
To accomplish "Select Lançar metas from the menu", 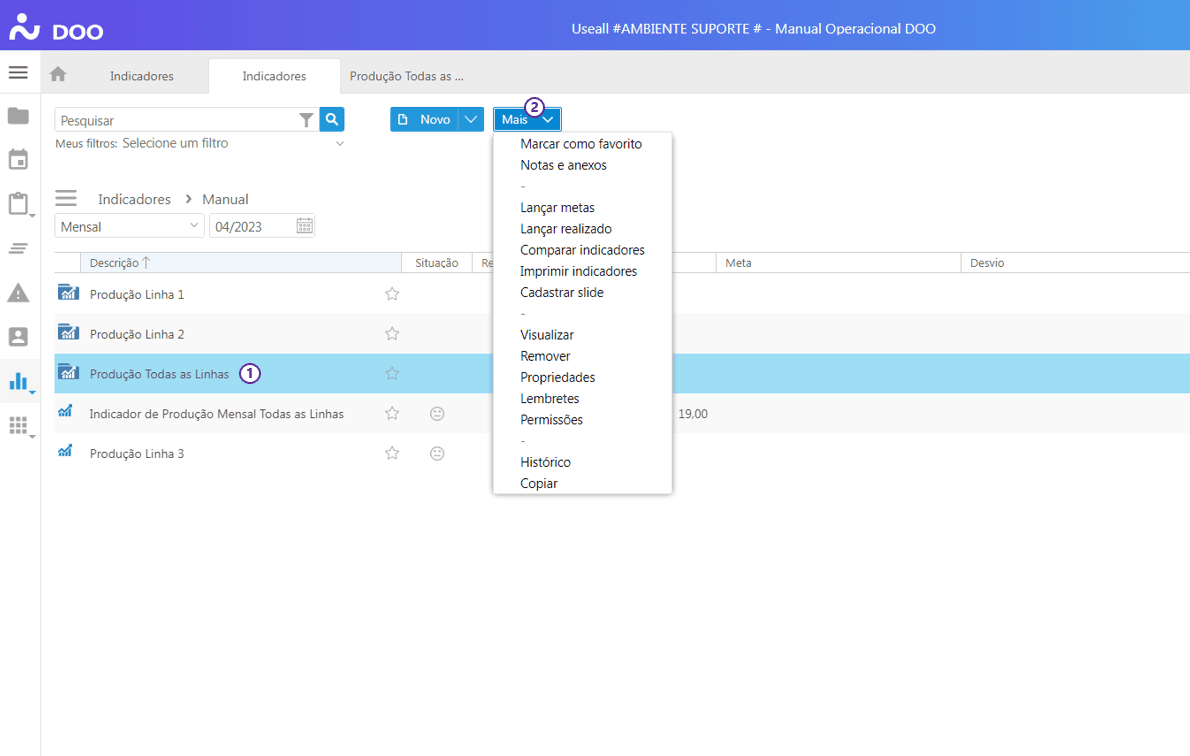I will tap(557, 208).
